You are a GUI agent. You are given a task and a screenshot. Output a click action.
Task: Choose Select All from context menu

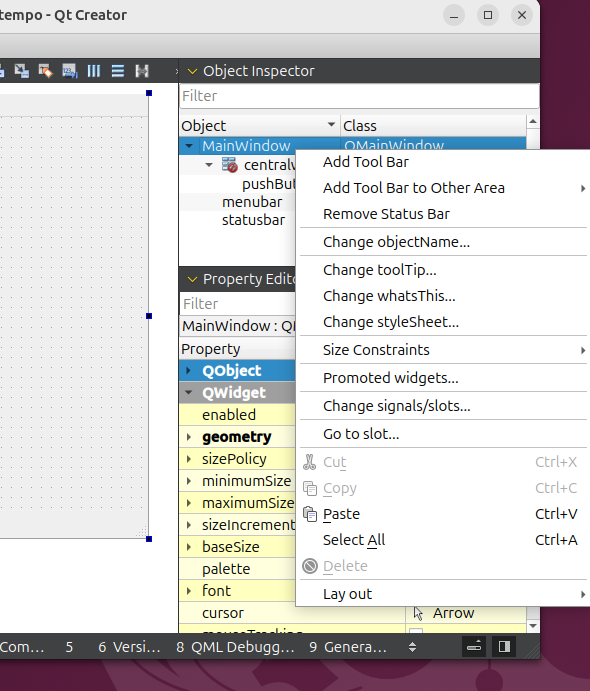click(x=444, y=540)
